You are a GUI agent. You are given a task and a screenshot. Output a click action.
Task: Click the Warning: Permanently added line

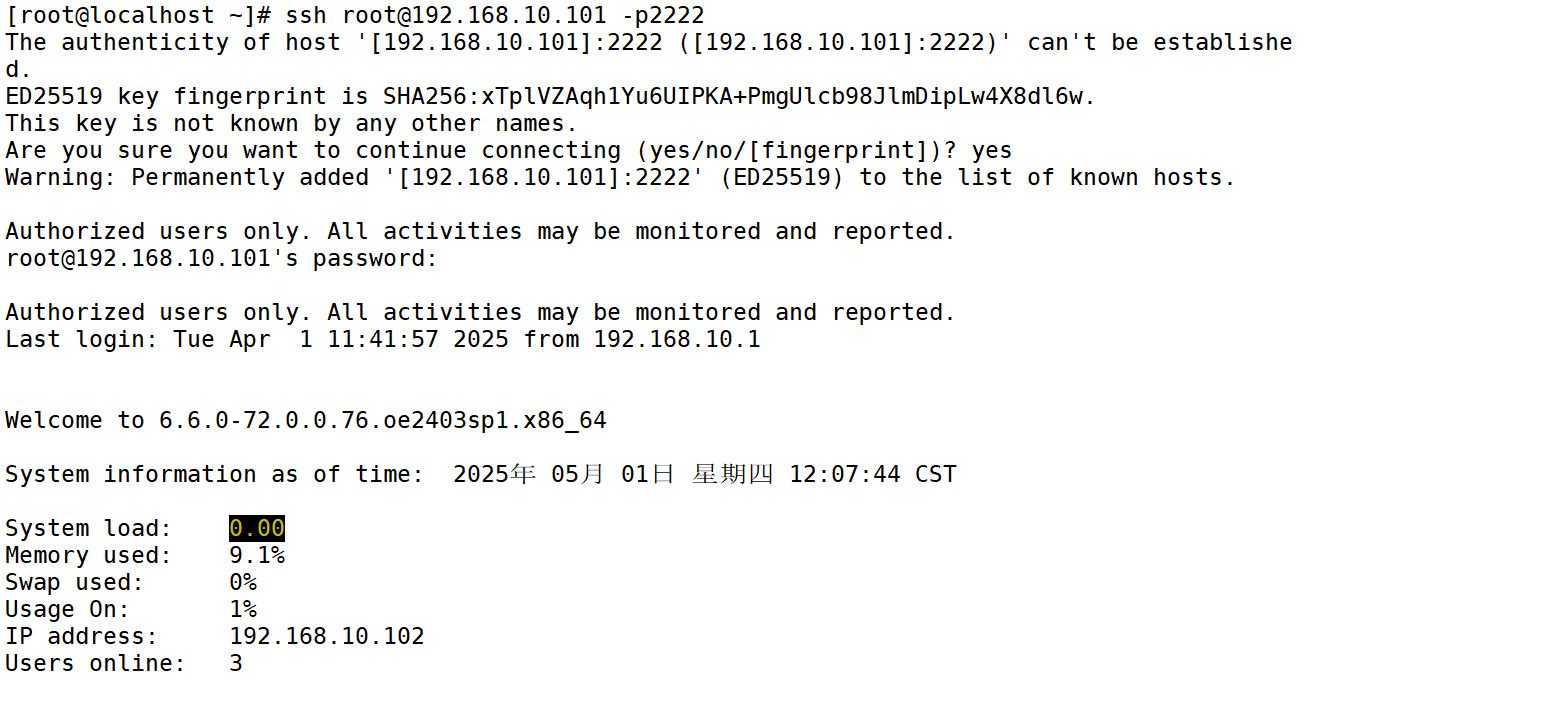620,178
